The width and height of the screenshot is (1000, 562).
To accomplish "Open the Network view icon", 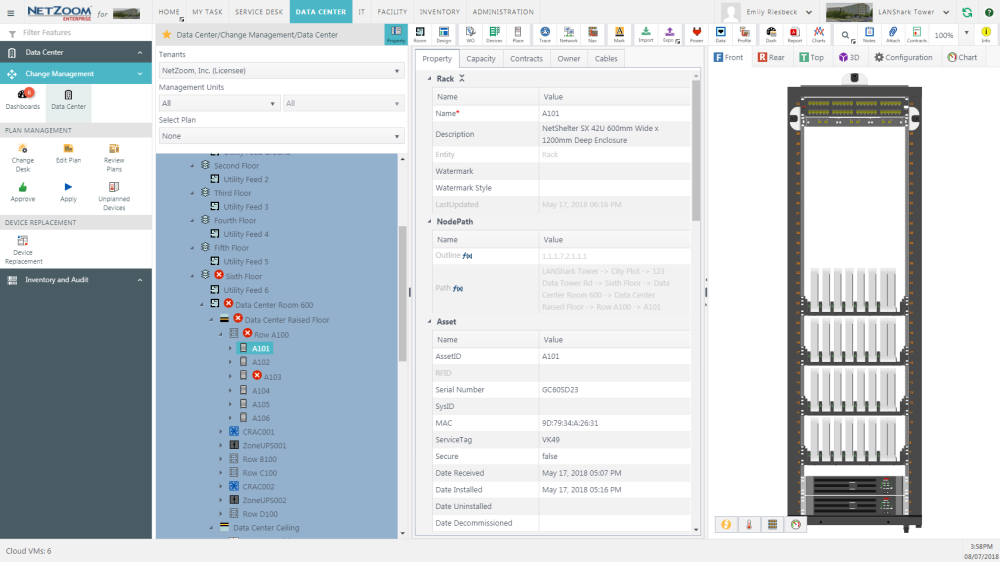I will pos(568,34).
